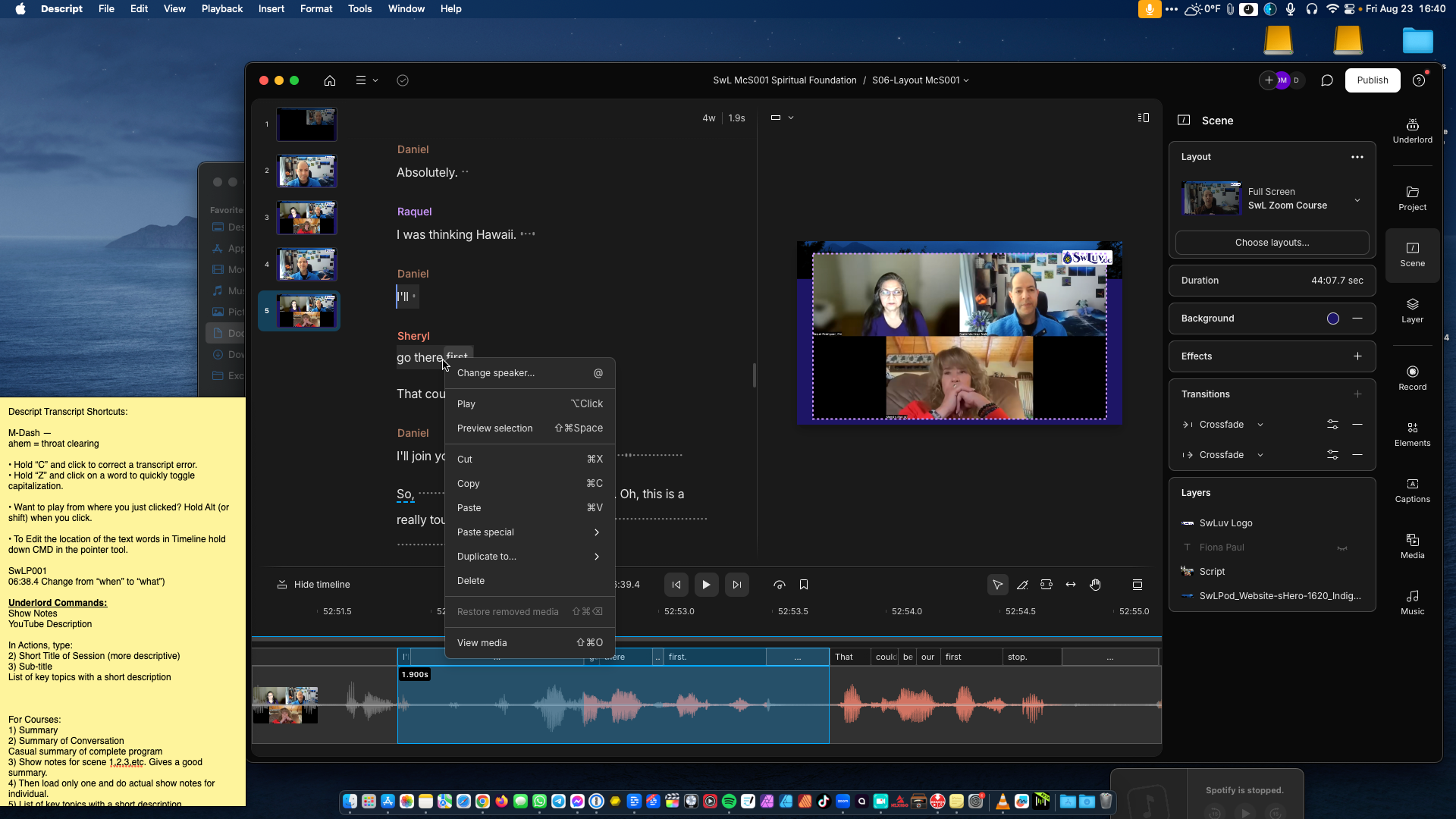
Task: Select the slip horizontal arrows tool
Action: (1071, 585)
